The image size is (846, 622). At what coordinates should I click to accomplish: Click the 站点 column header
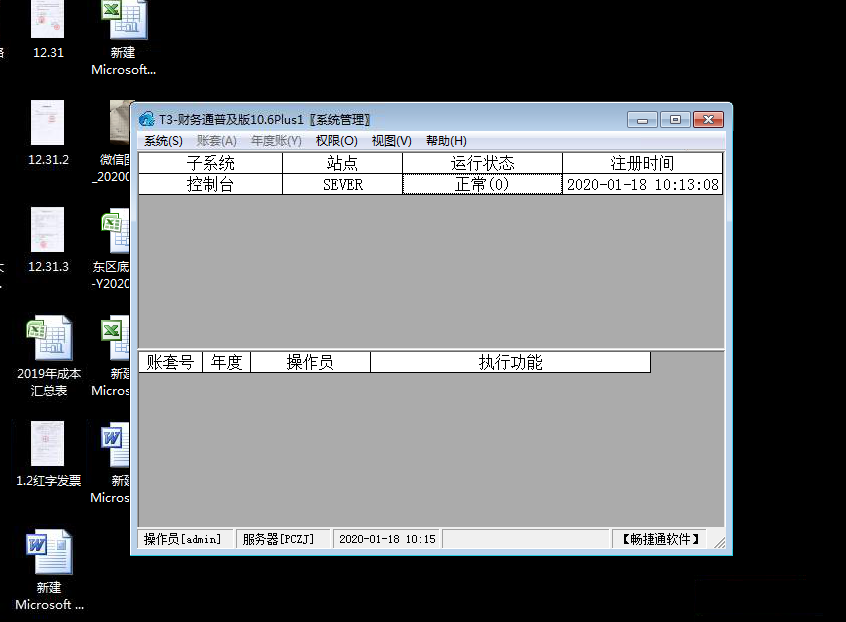(342, 163)
